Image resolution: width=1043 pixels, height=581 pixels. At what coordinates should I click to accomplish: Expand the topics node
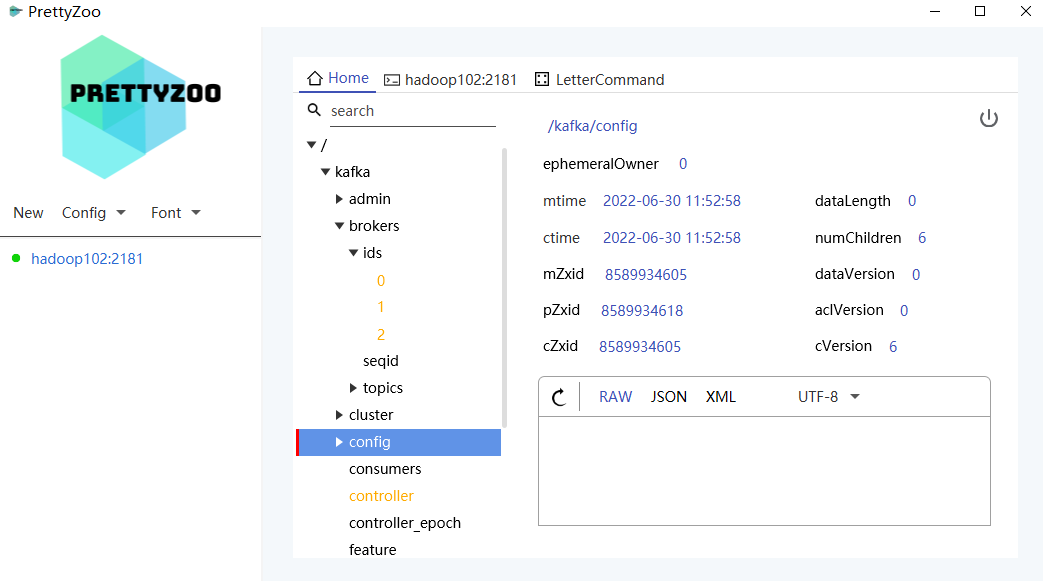click(x=353, y=388)
